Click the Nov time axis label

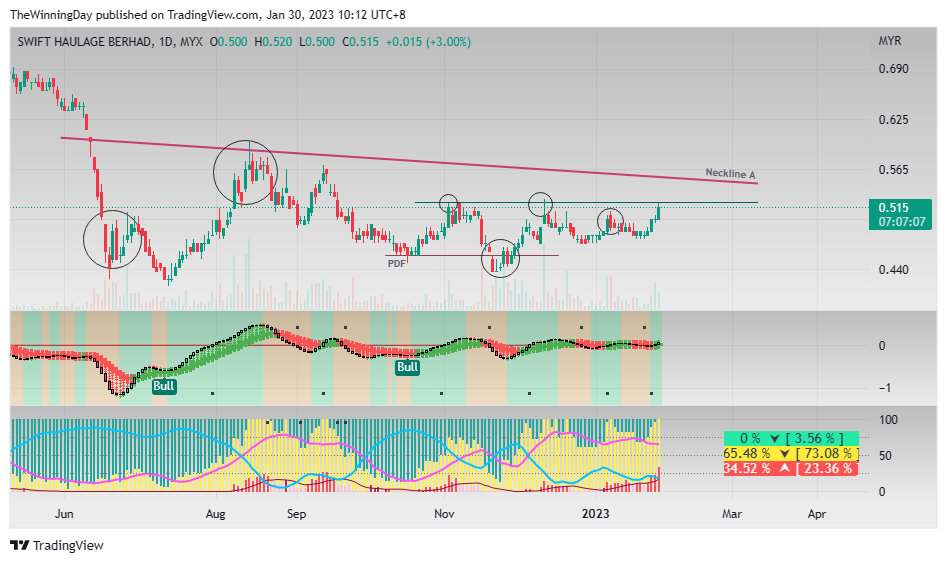click(x=444, y=514)
